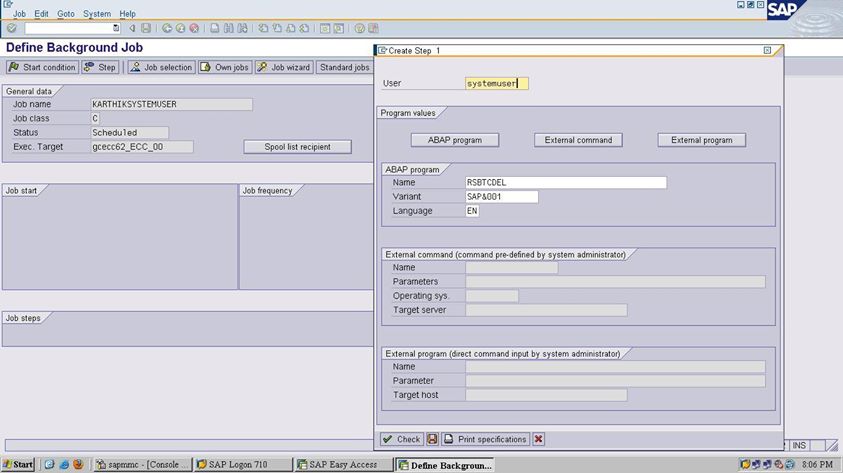Click the yellow Help question mark icon

coord(359,28)
